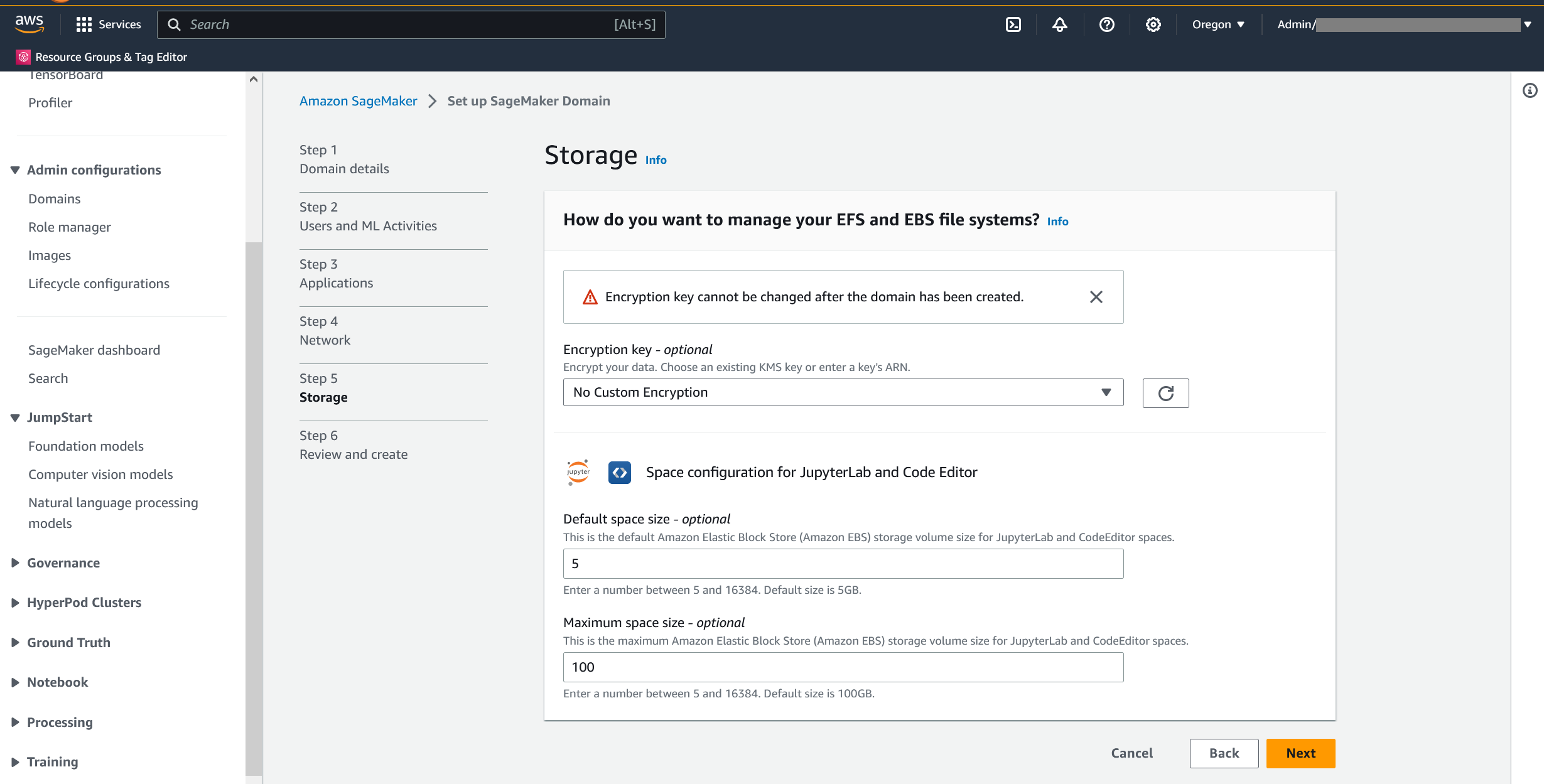Screen dimensions: 1544x784
Task: Open the settings gear in top bar
Action: [x=1153, y=24]
